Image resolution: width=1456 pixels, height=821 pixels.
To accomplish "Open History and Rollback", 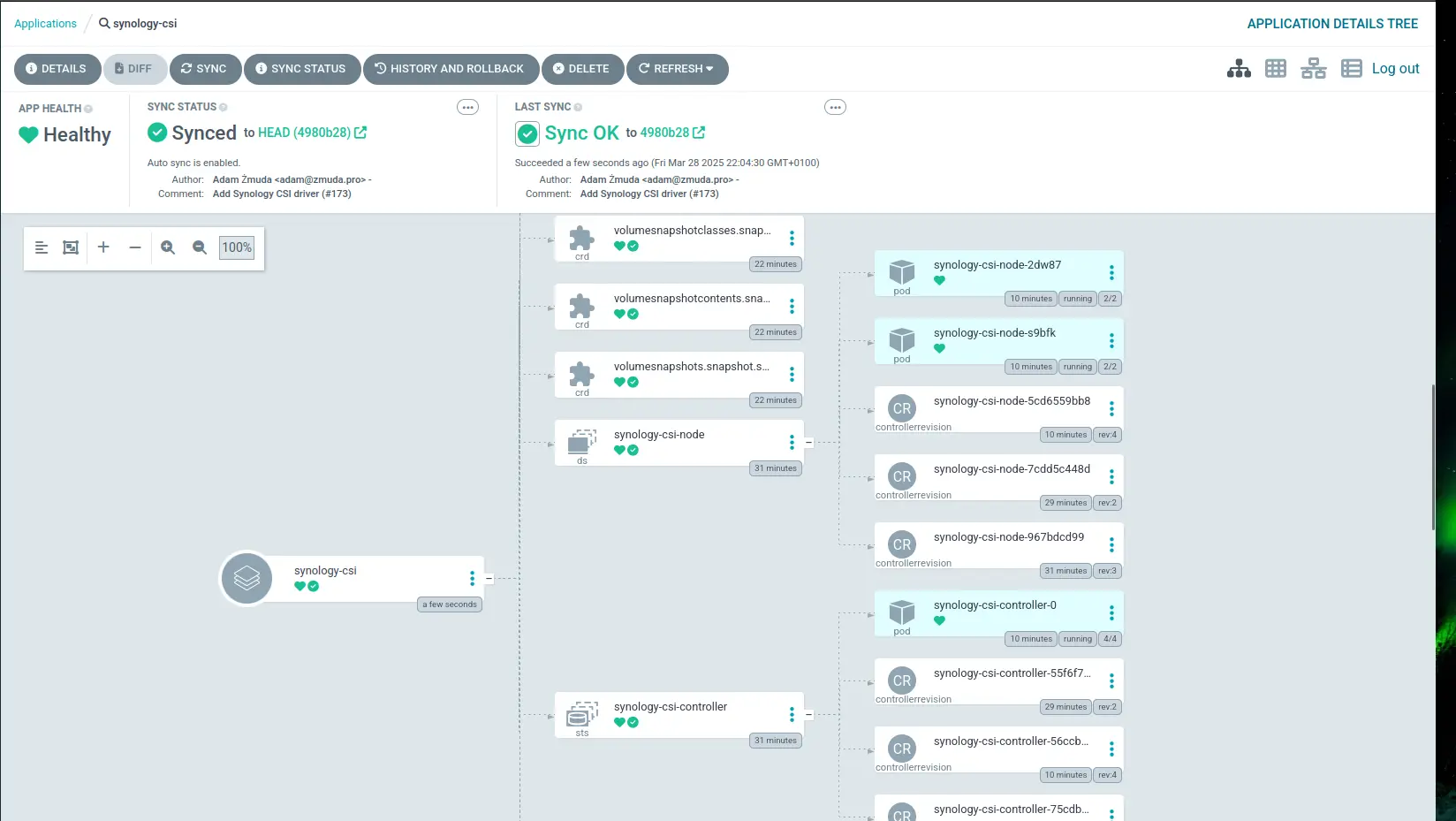I will click(451, 69).
